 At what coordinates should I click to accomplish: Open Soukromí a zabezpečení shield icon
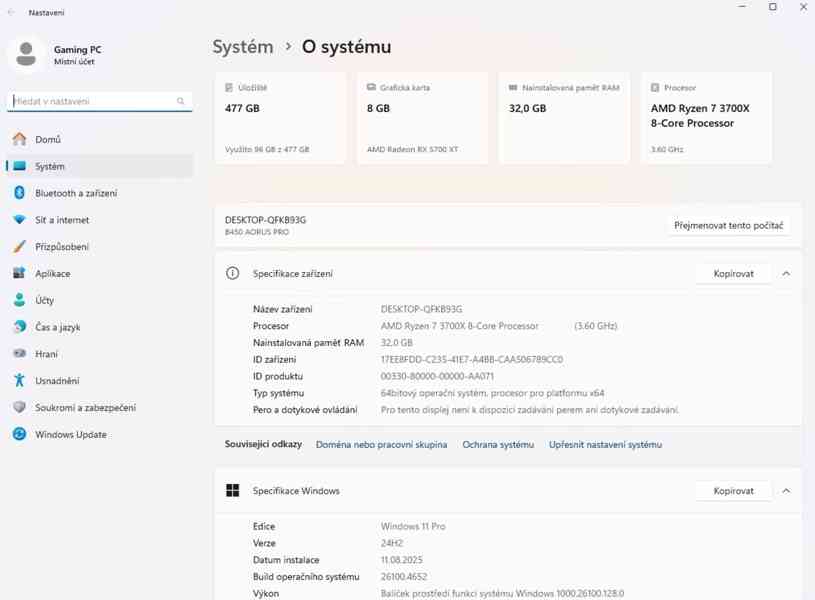click(x=19, y=407)
